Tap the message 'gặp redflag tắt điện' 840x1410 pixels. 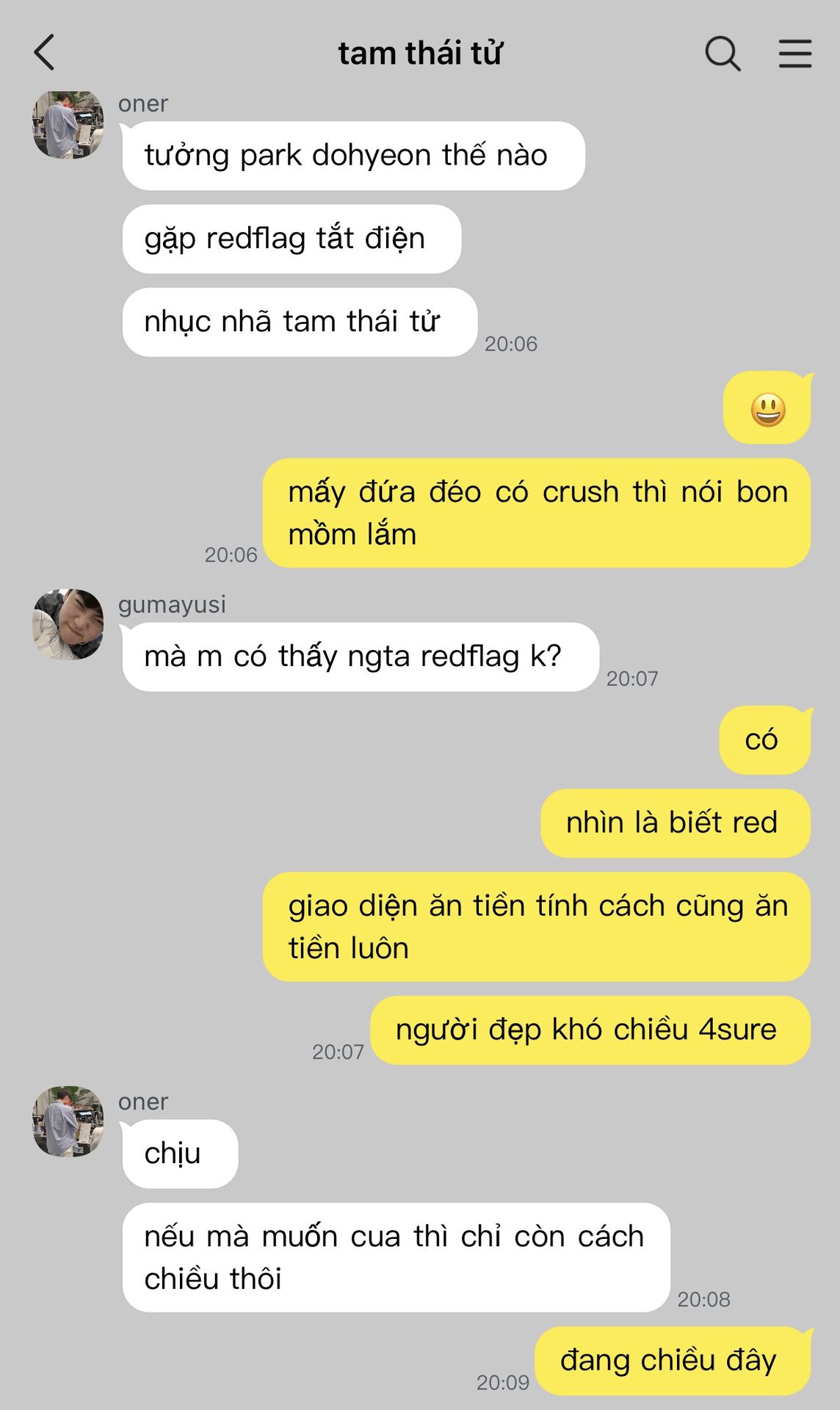pos(292,239)
